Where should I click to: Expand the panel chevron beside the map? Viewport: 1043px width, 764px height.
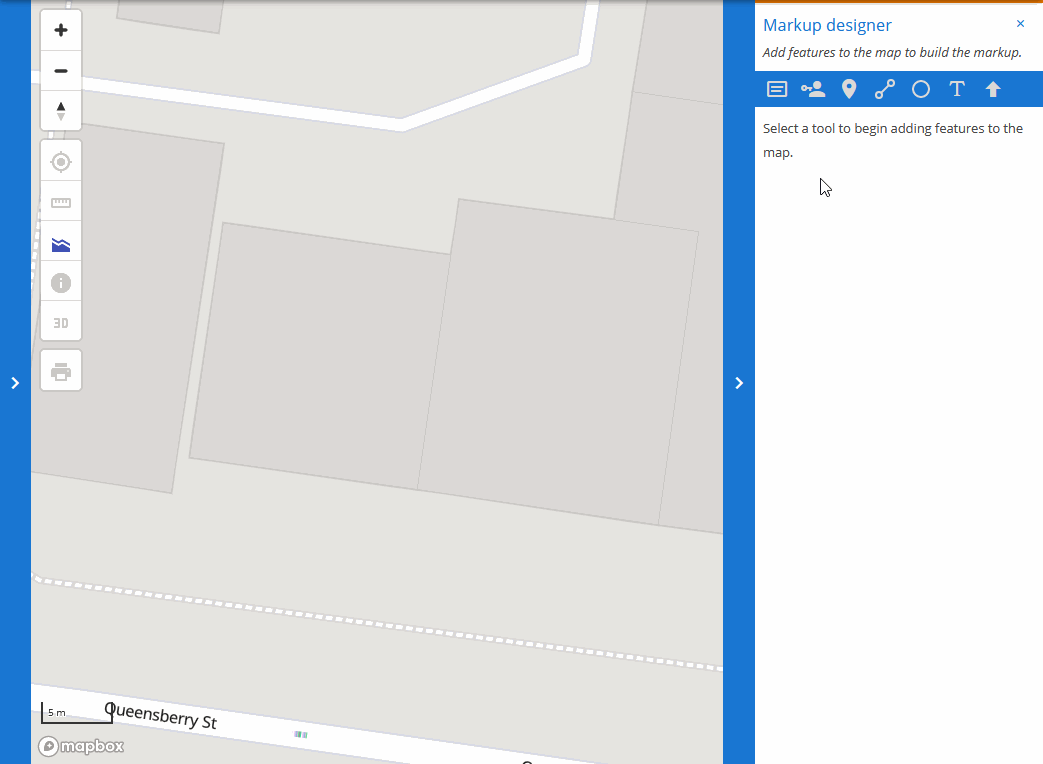739,382
